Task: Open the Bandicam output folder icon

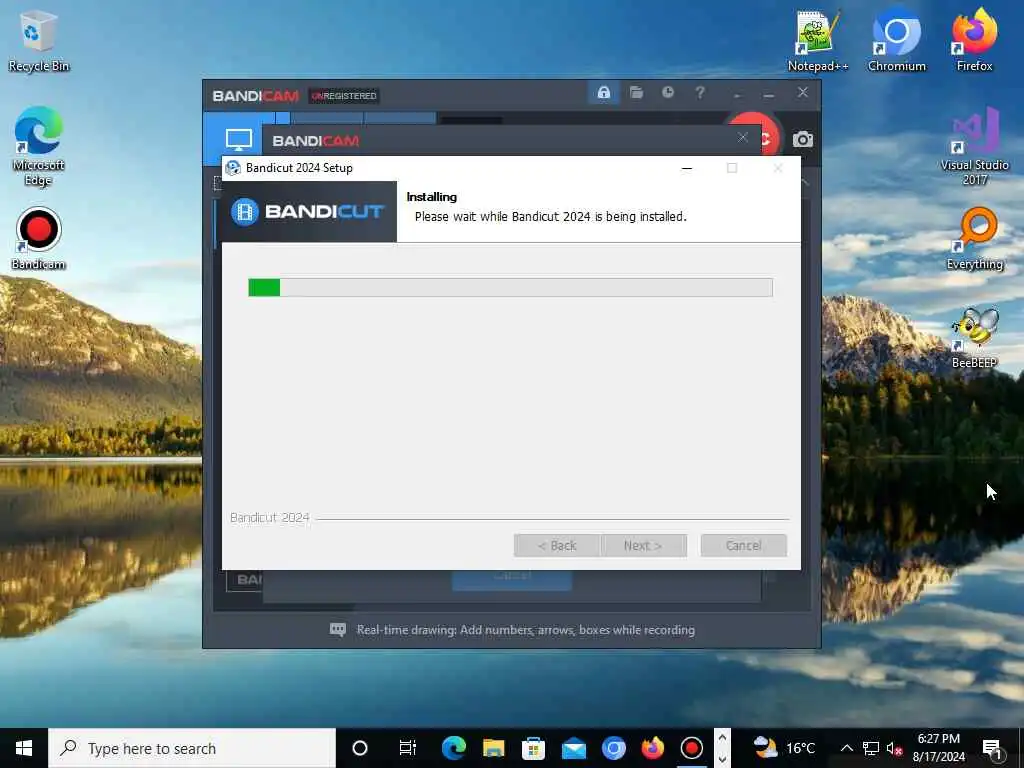Action: click(x=636, y=93)
